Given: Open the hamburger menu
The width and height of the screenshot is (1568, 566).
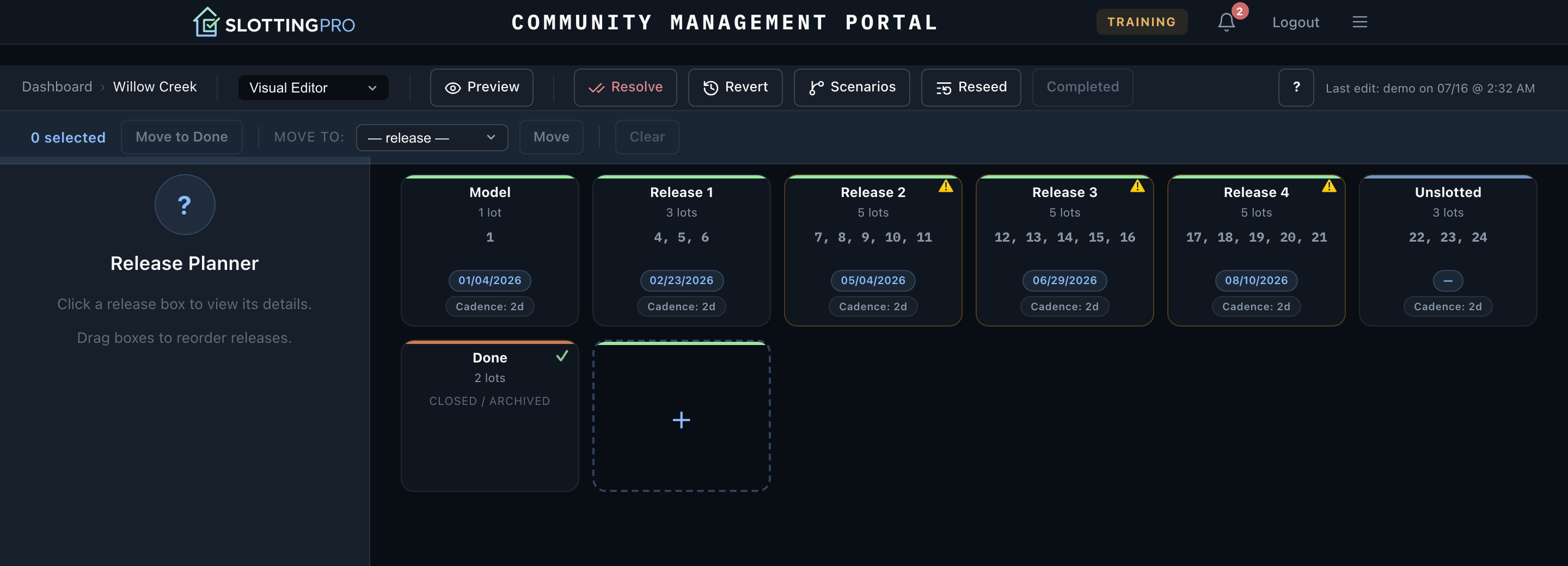Looking at the screenshot, I should coord(1359,22).
